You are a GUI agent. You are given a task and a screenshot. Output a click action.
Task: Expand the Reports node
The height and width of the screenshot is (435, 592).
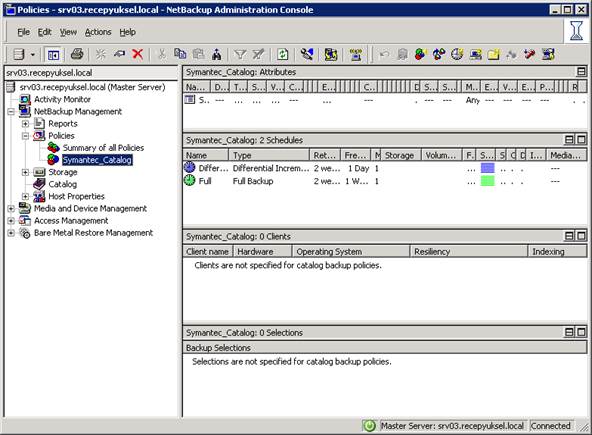pos(25,123)
